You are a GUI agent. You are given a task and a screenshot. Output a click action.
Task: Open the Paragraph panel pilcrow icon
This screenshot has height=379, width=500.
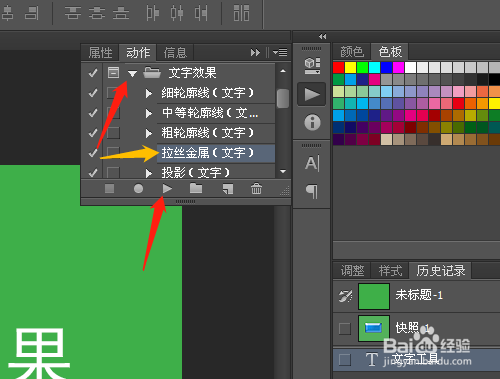click(312, 191)
